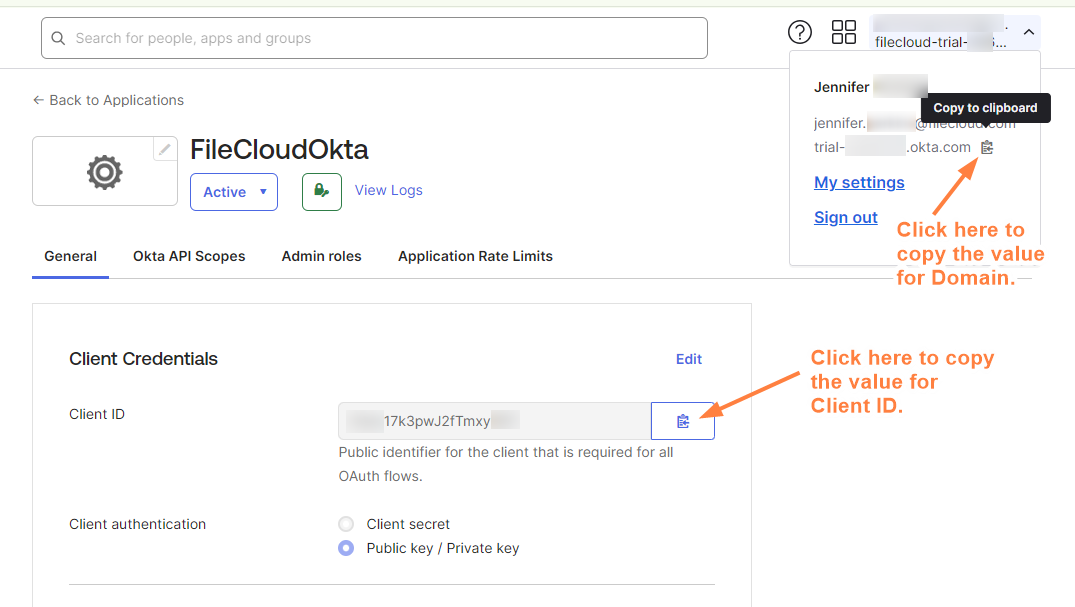
Task: Click the pencil icon to edit app logo
Action: pyautogui.click(x=165, y=149)
